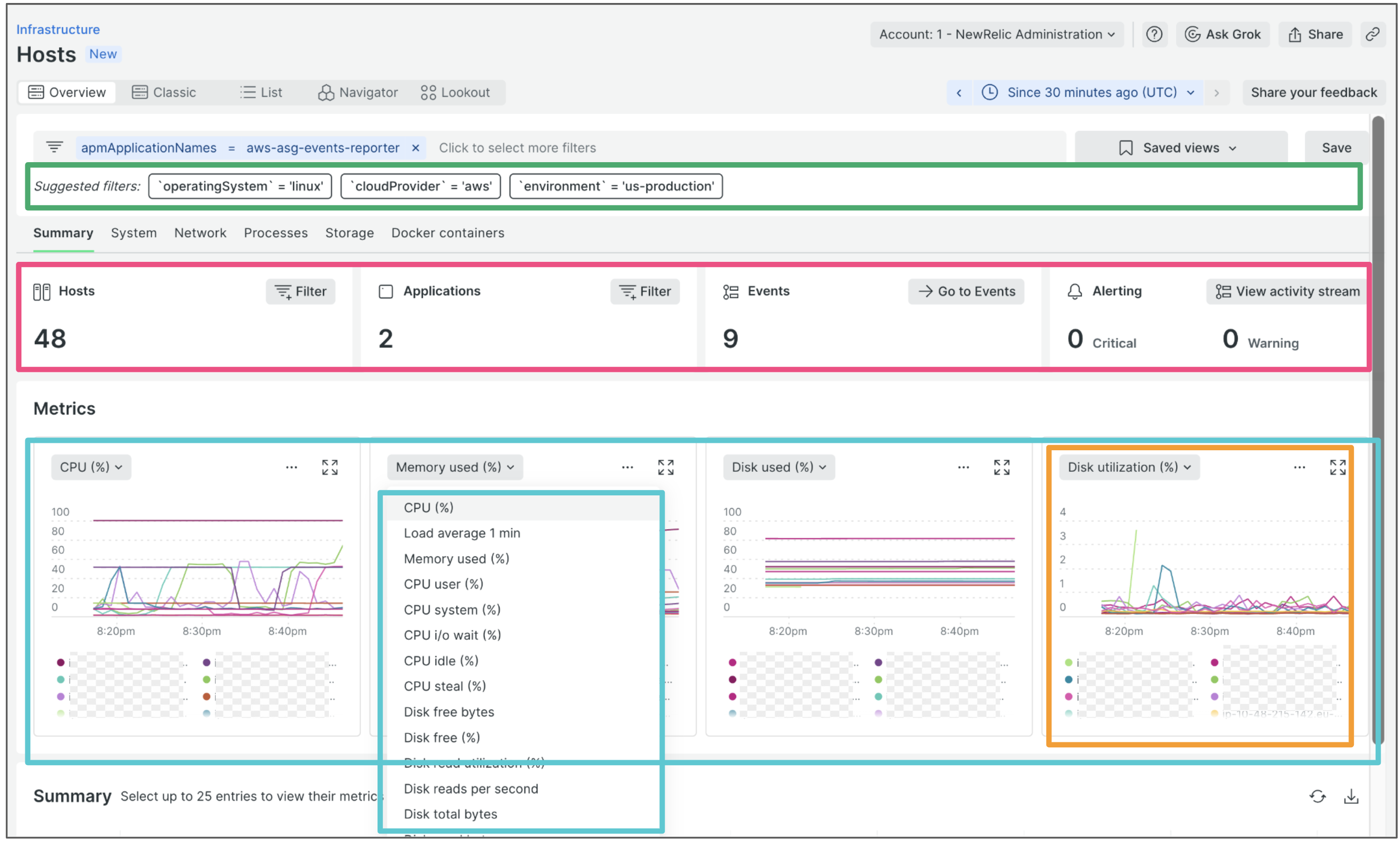The height and width of the screenshot is (844, 1400).
Task: Select Load average 1 min from metric menu
Action: [x=461, y=533]
